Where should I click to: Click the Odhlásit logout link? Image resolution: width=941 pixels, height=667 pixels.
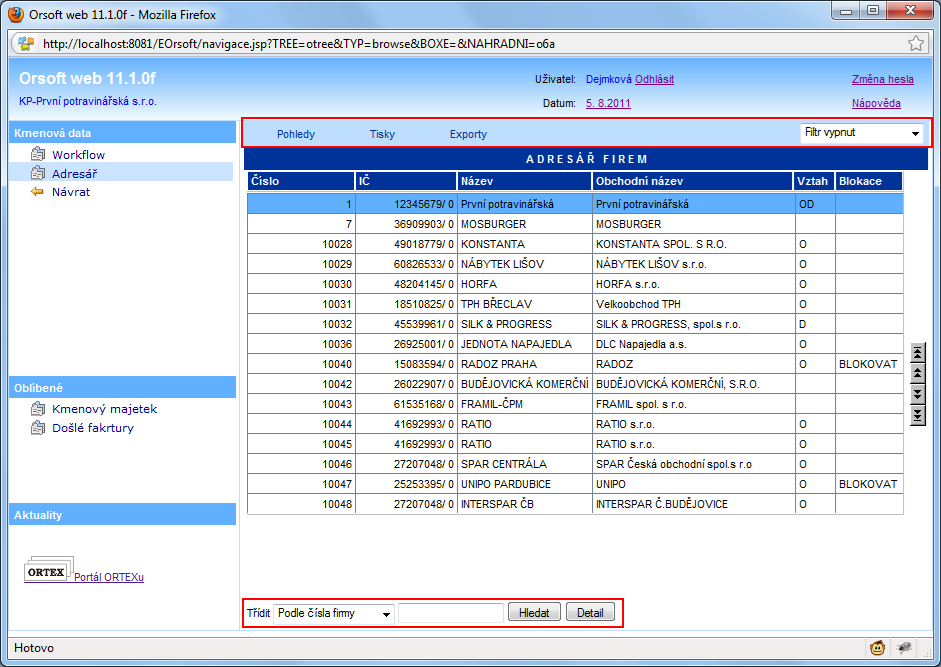pos(654,80)
